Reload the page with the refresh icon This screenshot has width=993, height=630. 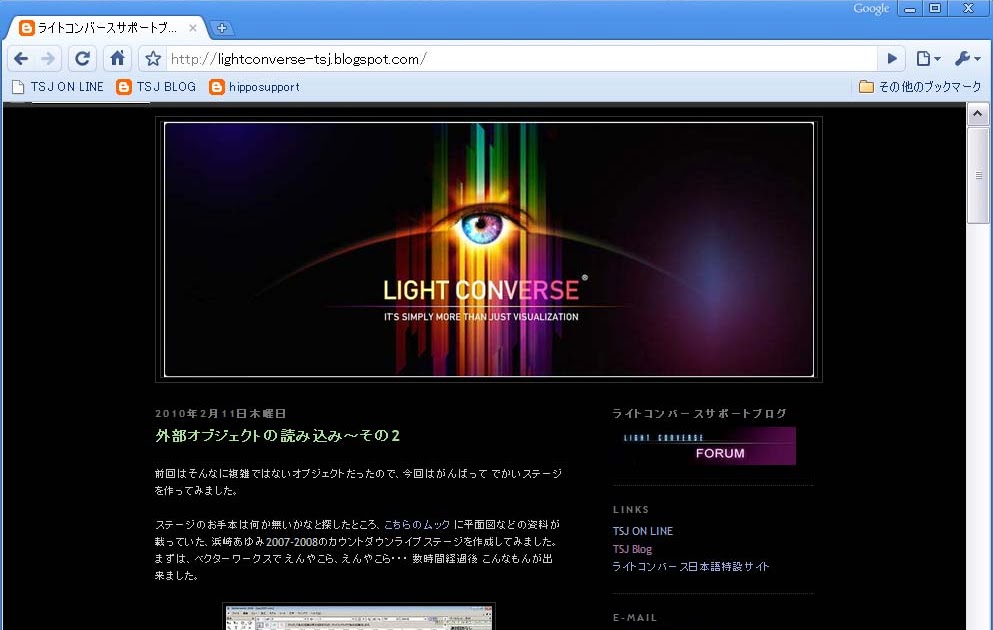tap(82, 59)
